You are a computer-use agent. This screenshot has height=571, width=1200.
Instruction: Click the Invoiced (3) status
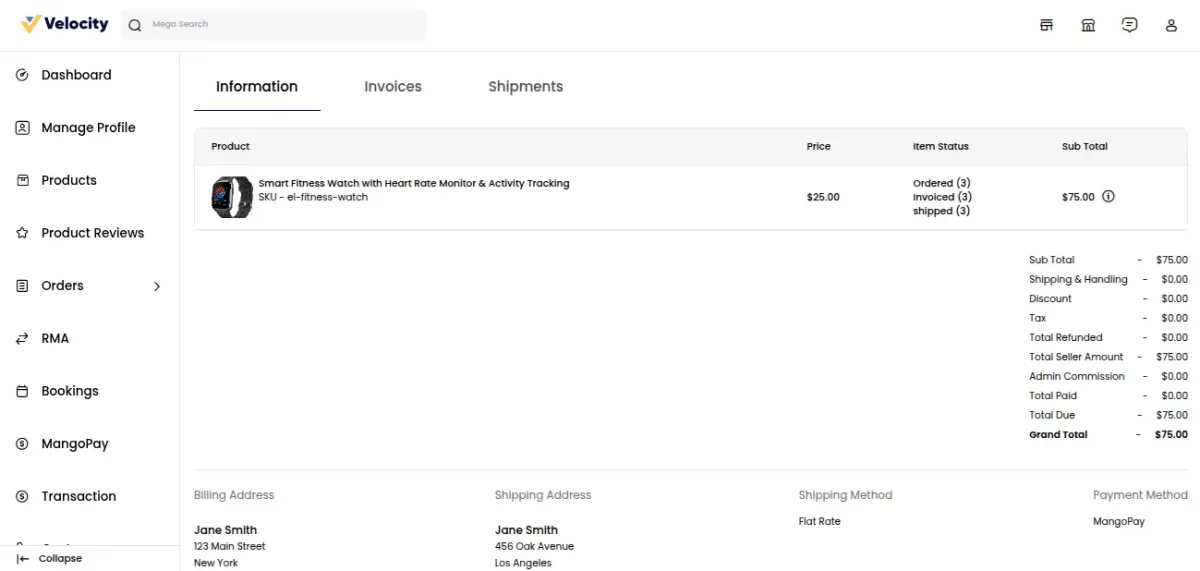tap(942, 198)
